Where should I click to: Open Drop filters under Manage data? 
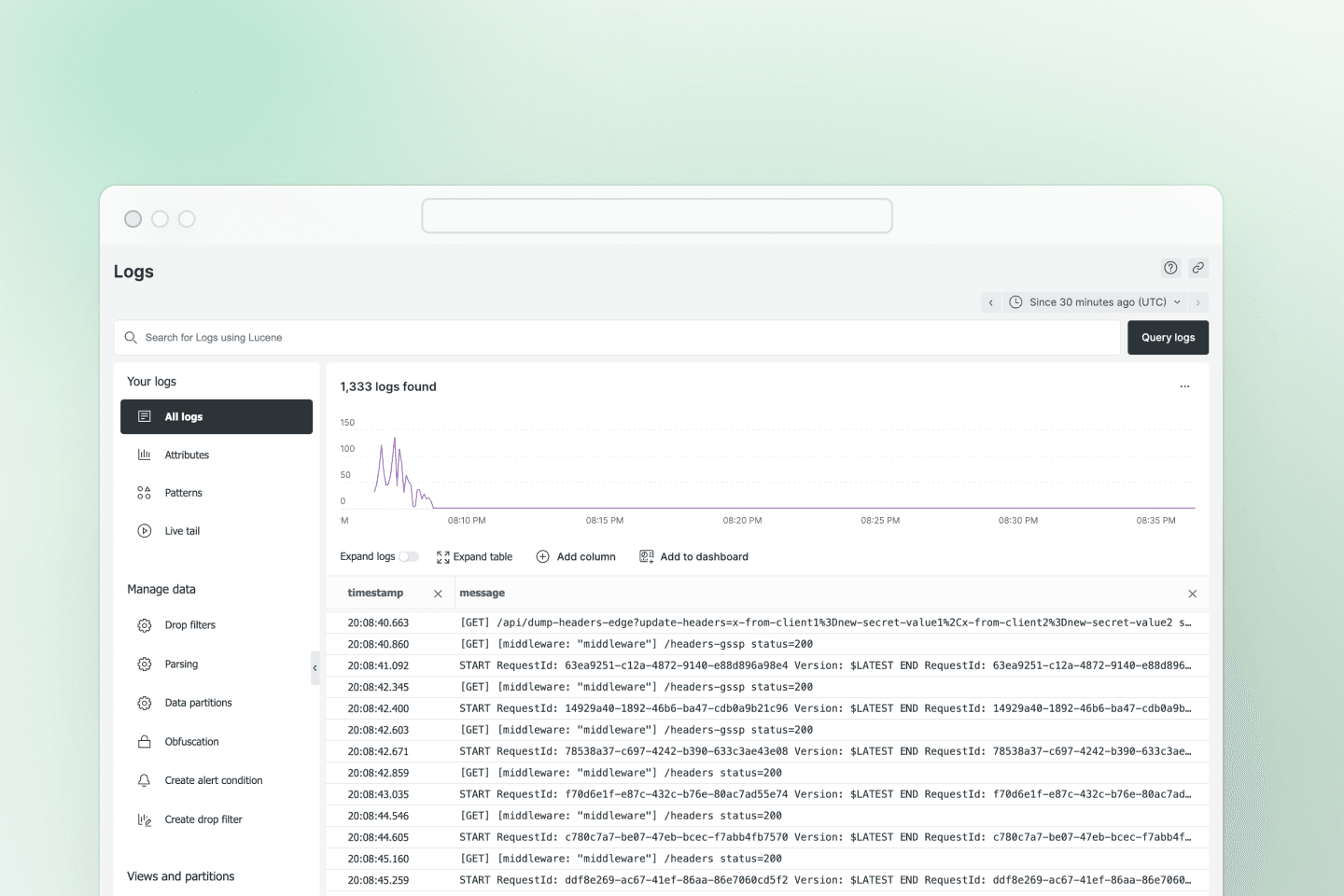point(189,625)
